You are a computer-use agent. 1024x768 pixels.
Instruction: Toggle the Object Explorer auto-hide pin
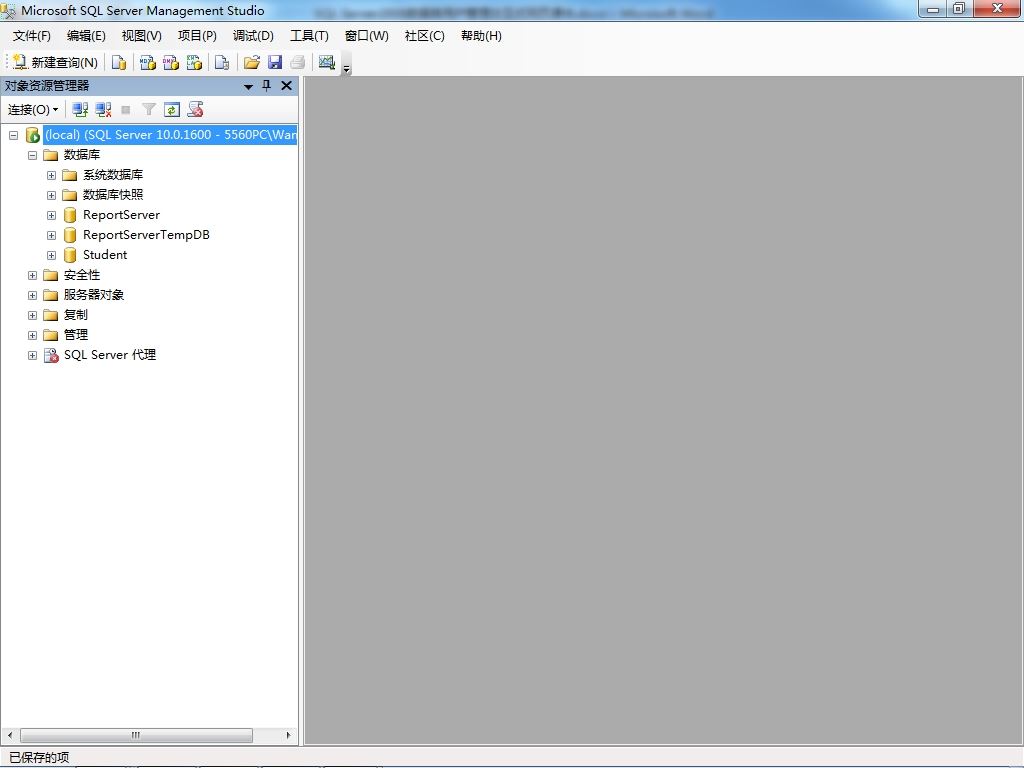coord(266,86)
